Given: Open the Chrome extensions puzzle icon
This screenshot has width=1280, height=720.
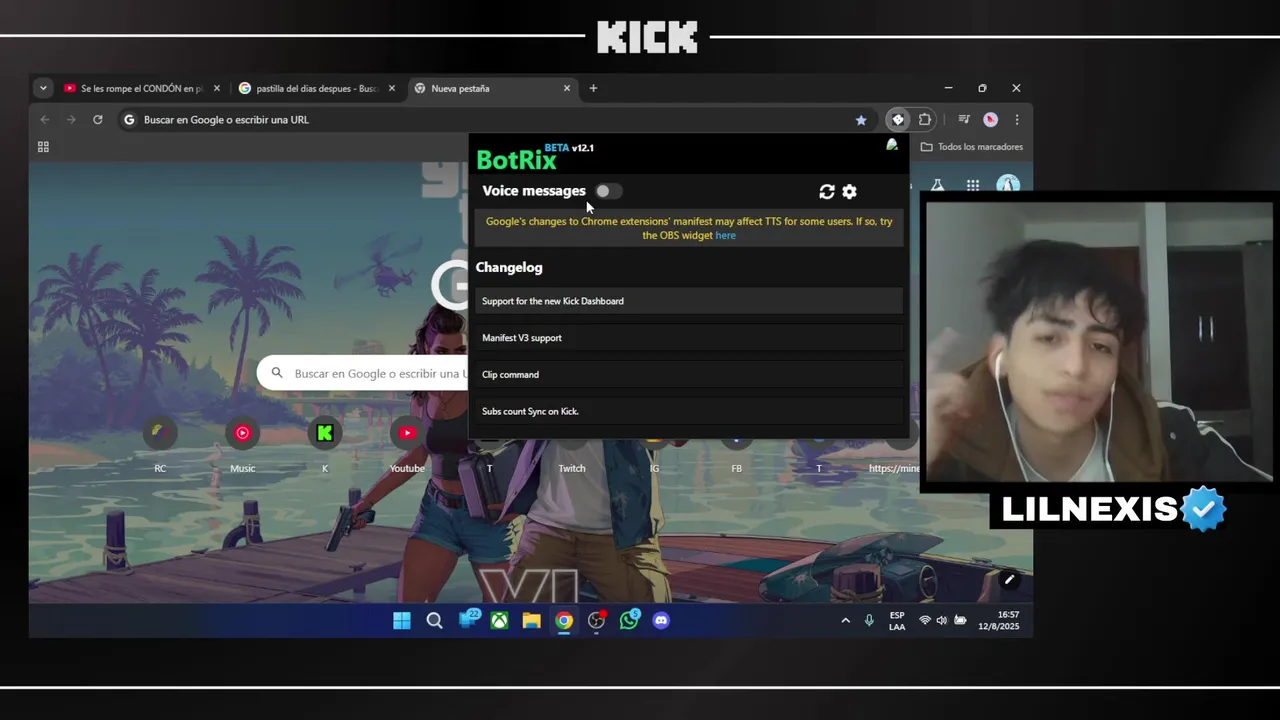Looking at the screenshot, I should click(x=925, y=119).
